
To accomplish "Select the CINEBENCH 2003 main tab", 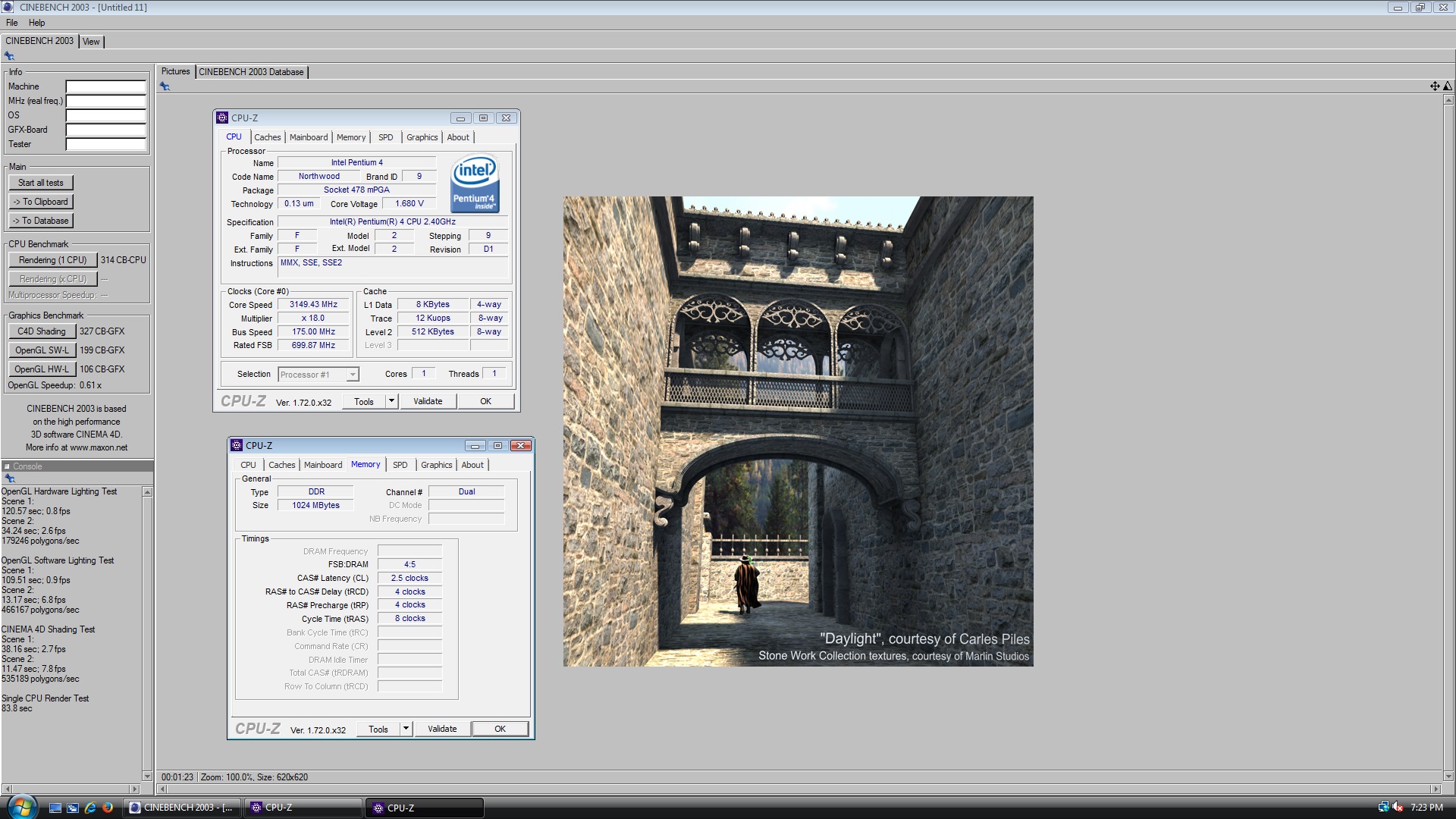I will point(39,41).
